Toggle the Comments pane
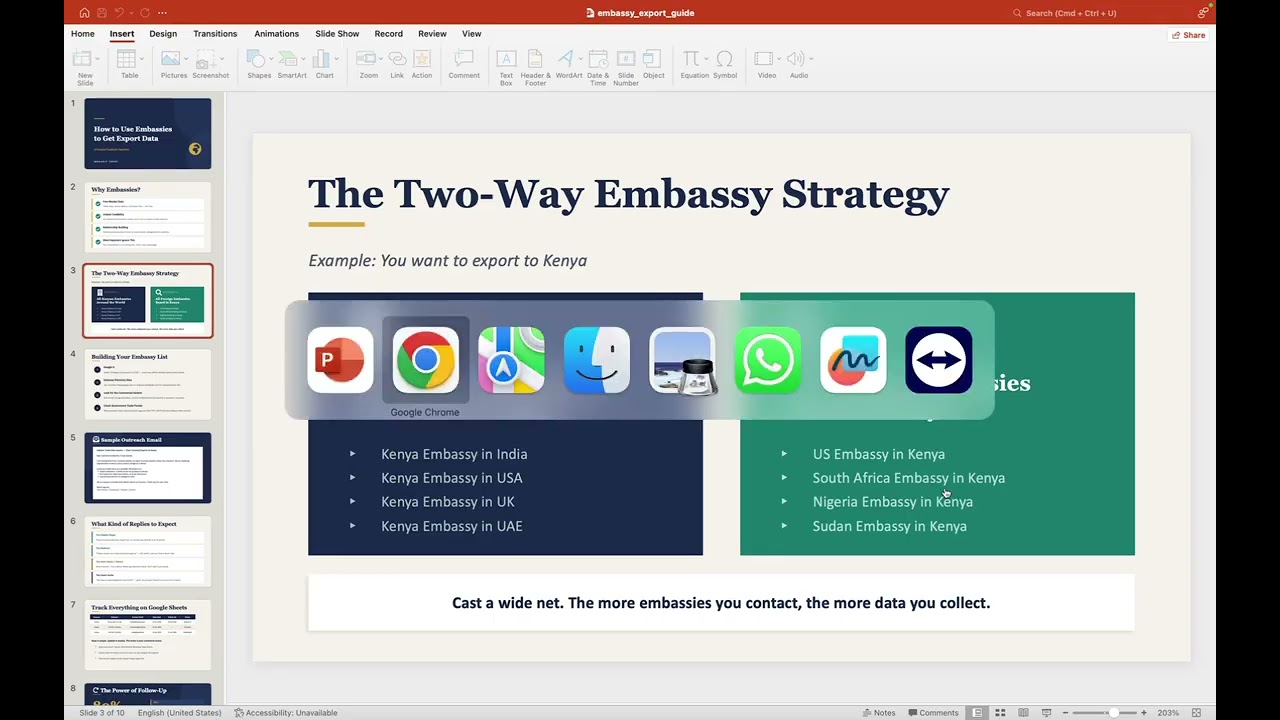 click(933, 713)
